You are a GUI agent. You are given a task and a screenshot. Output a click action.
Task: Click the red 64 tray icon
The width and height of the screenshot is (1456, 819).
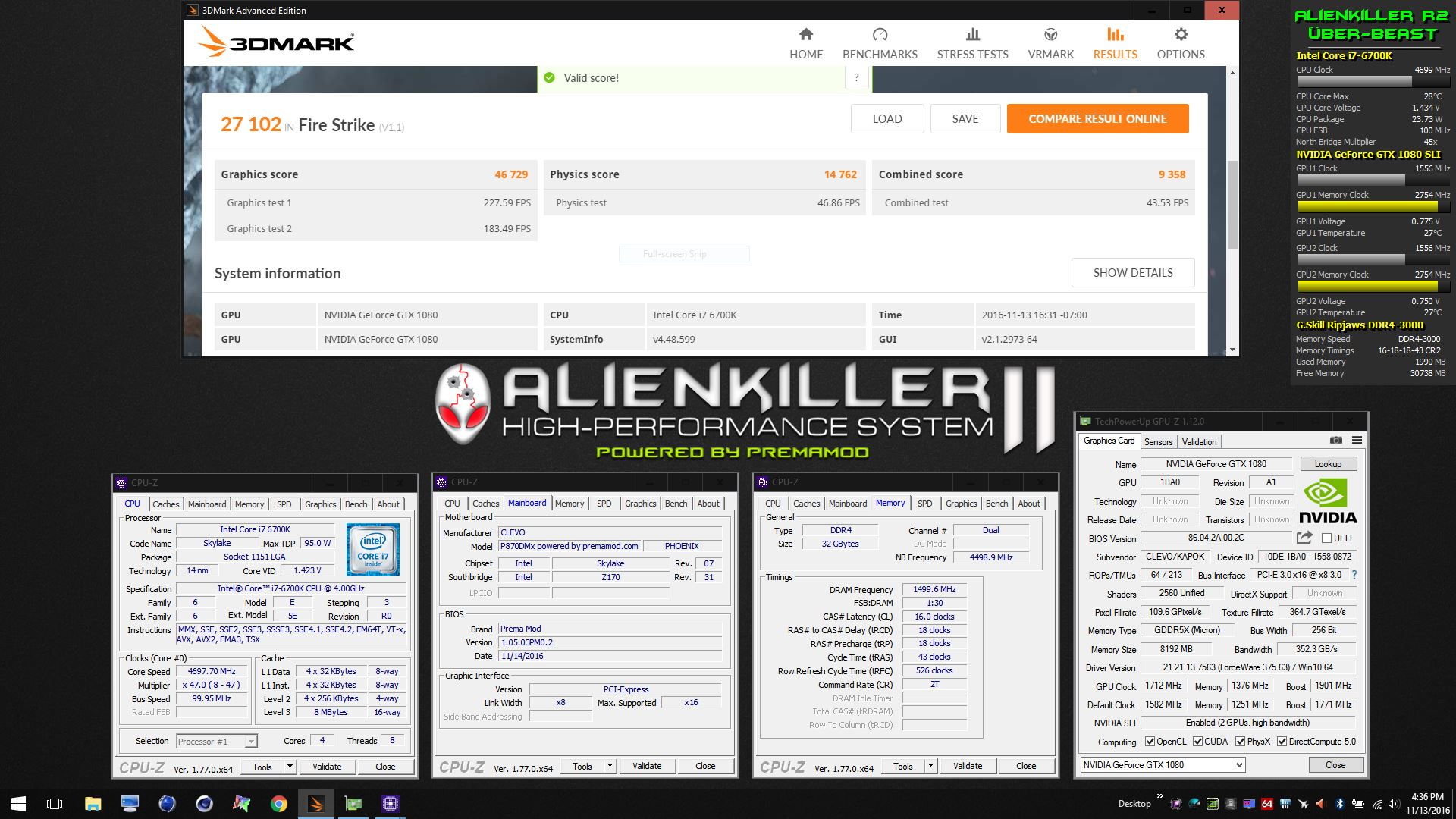click(1266, 804)
